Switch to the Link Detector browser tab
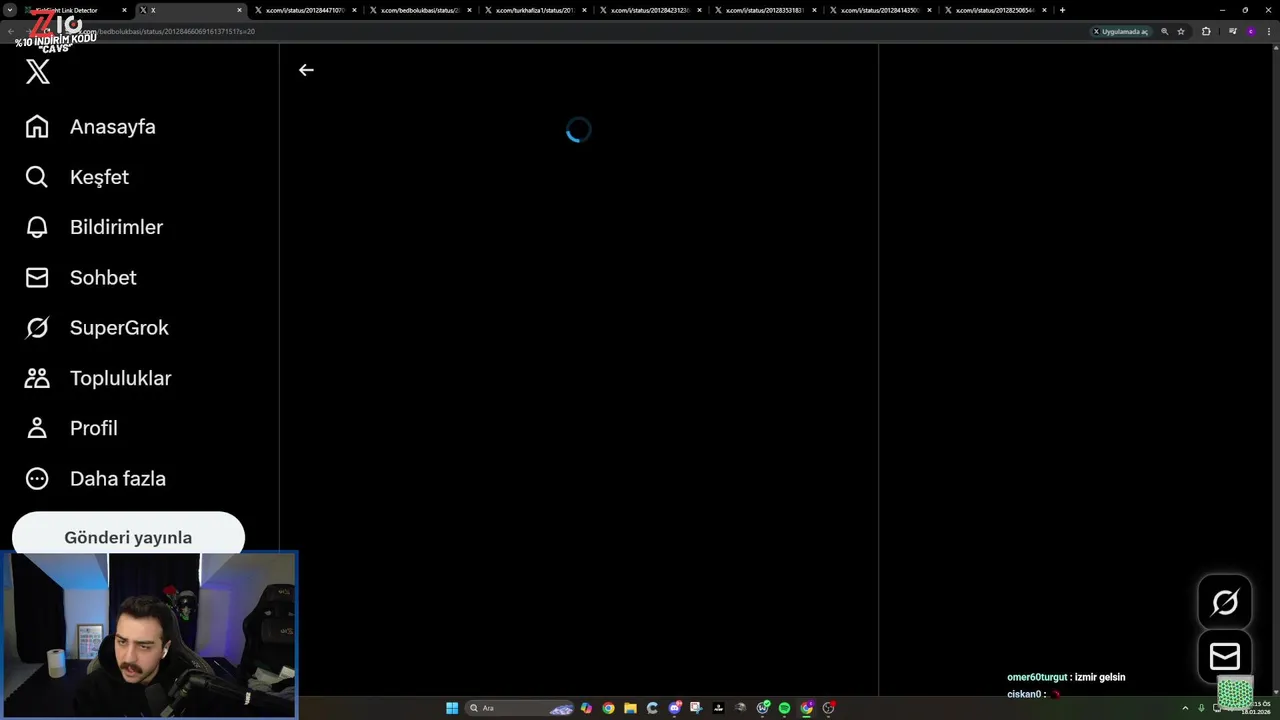This screenshot has height=720, width=1280. point(76,10)
